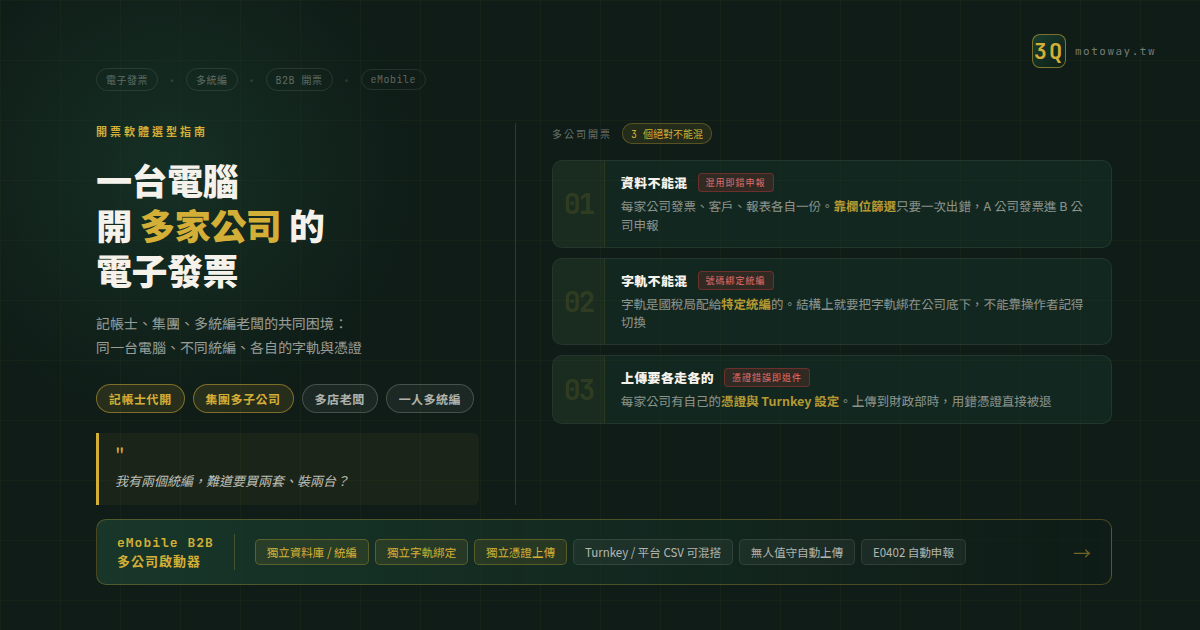Viewport: 1200px width, 630px height.
Task: Click the 3 個絕對不能混 badge
Action: click(x=667, y=134)
